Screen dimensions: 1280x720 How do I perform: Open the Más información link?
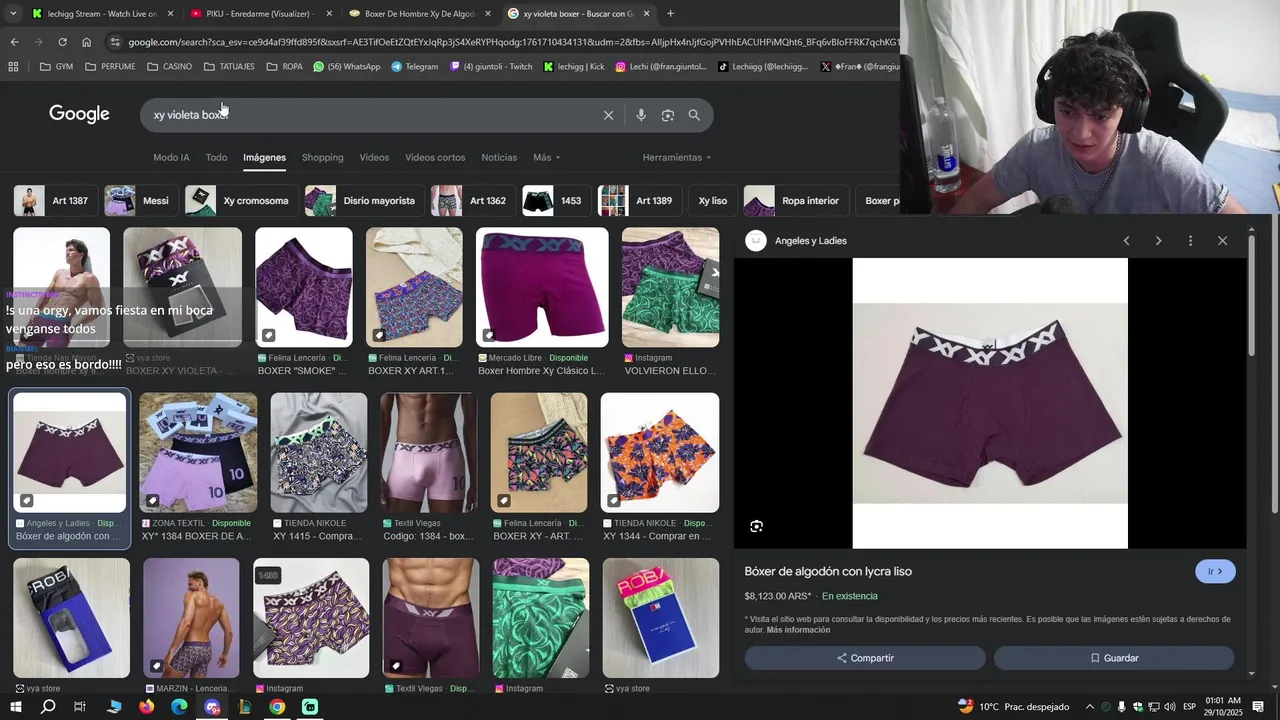tap(798, 630)
